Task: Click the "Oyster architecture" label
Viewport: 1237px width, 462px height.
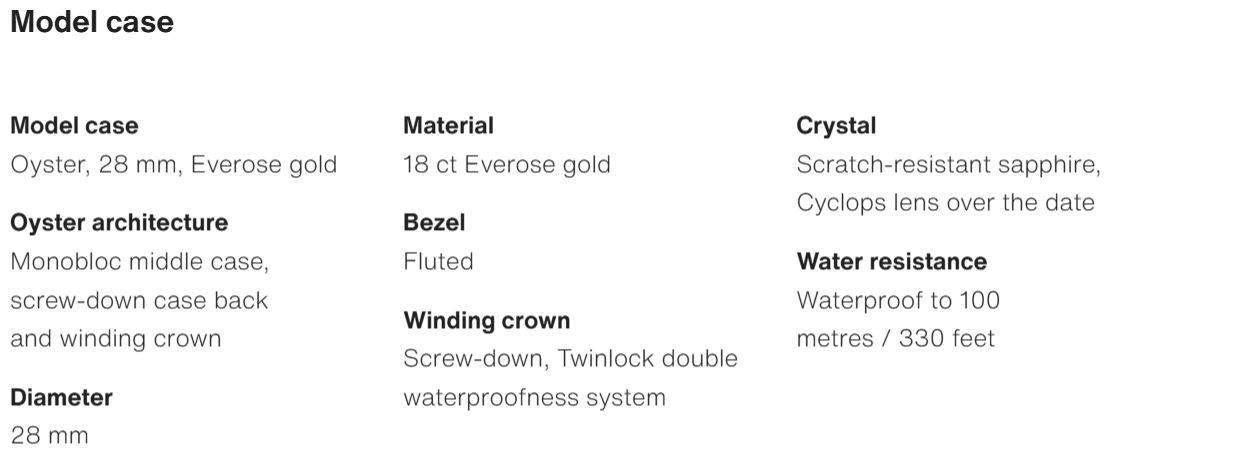Action: click(119, 222)
